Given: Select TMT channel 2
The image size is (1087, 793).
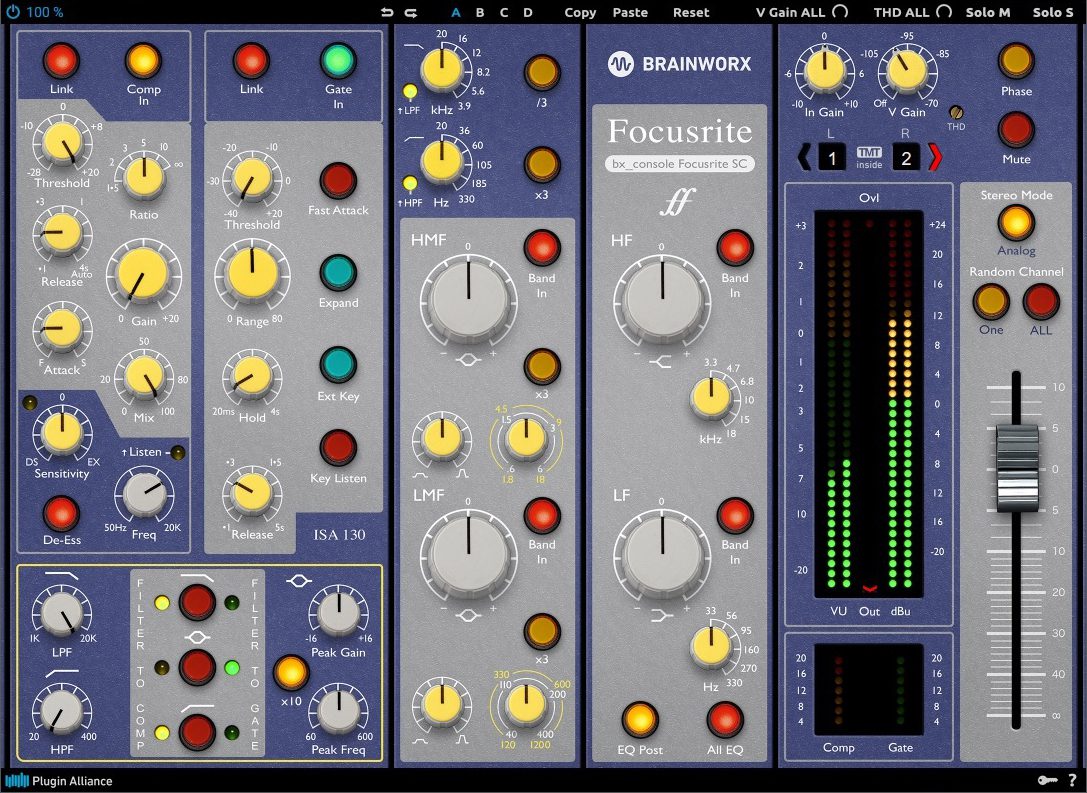Looking at the screenshot, I should click(x=906, y=157).
